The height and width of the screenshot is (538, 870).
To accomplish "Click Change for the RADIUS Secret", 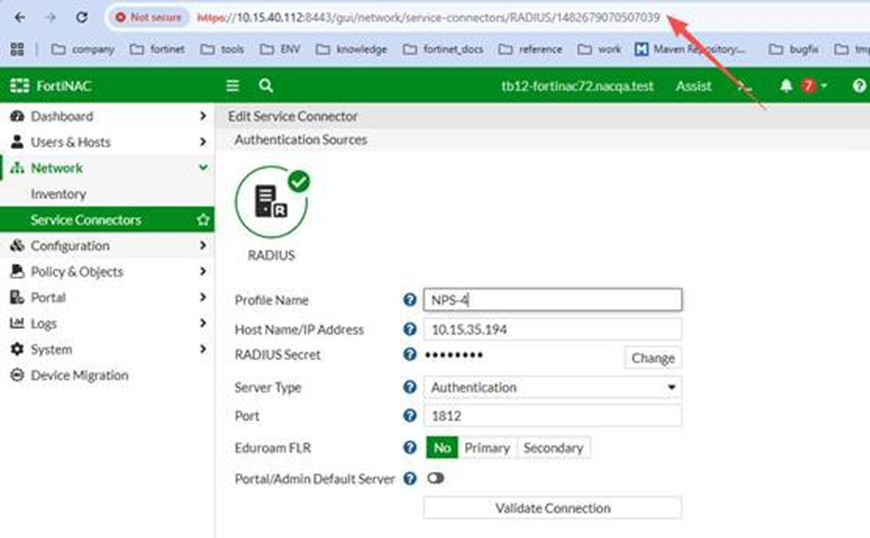I will pyautogui.click(x=653, y=358).
